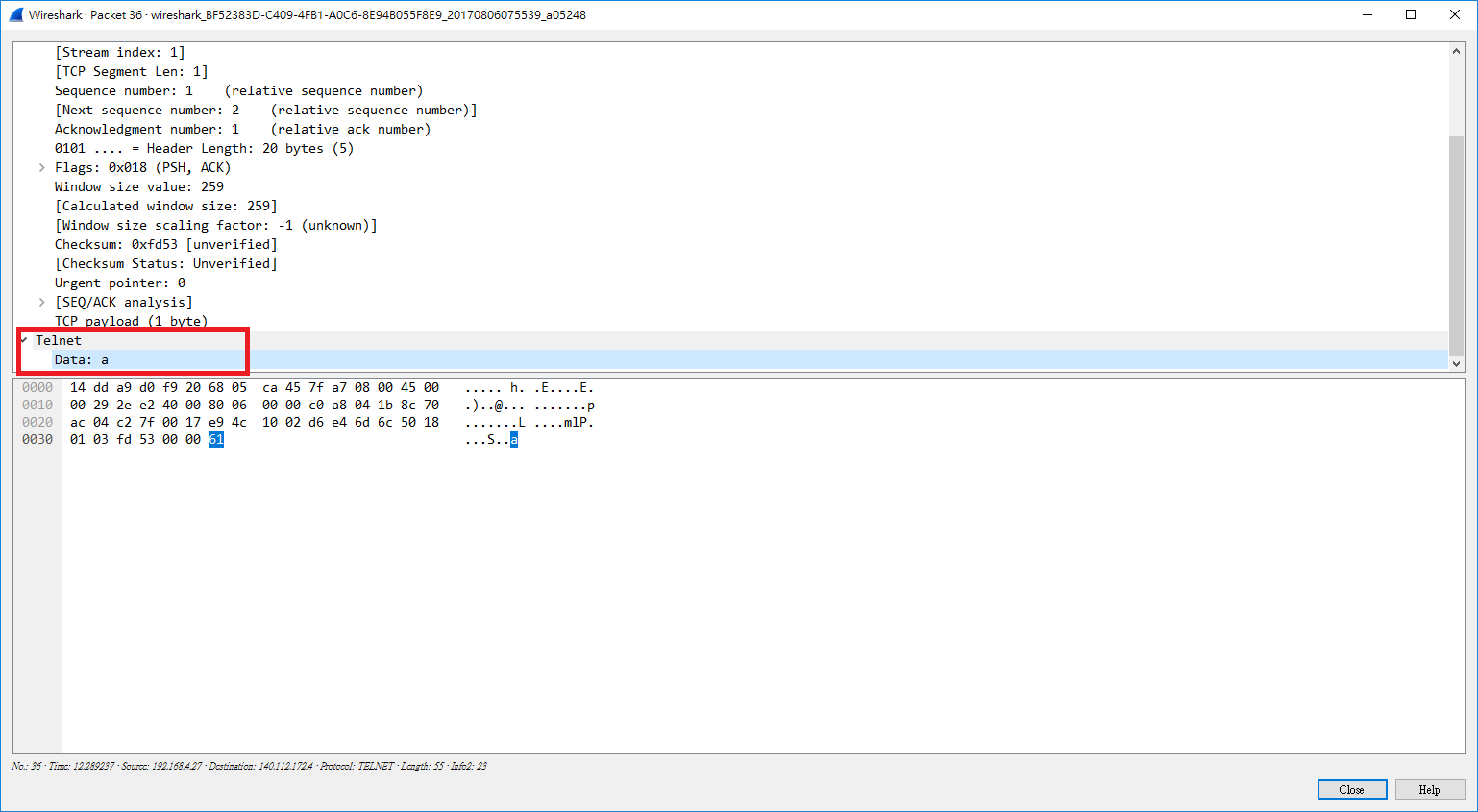Collapse the Telnet protocol section
Image resolution: width=1478 pixels, height=812 pixels.
(x=23, y=340)
